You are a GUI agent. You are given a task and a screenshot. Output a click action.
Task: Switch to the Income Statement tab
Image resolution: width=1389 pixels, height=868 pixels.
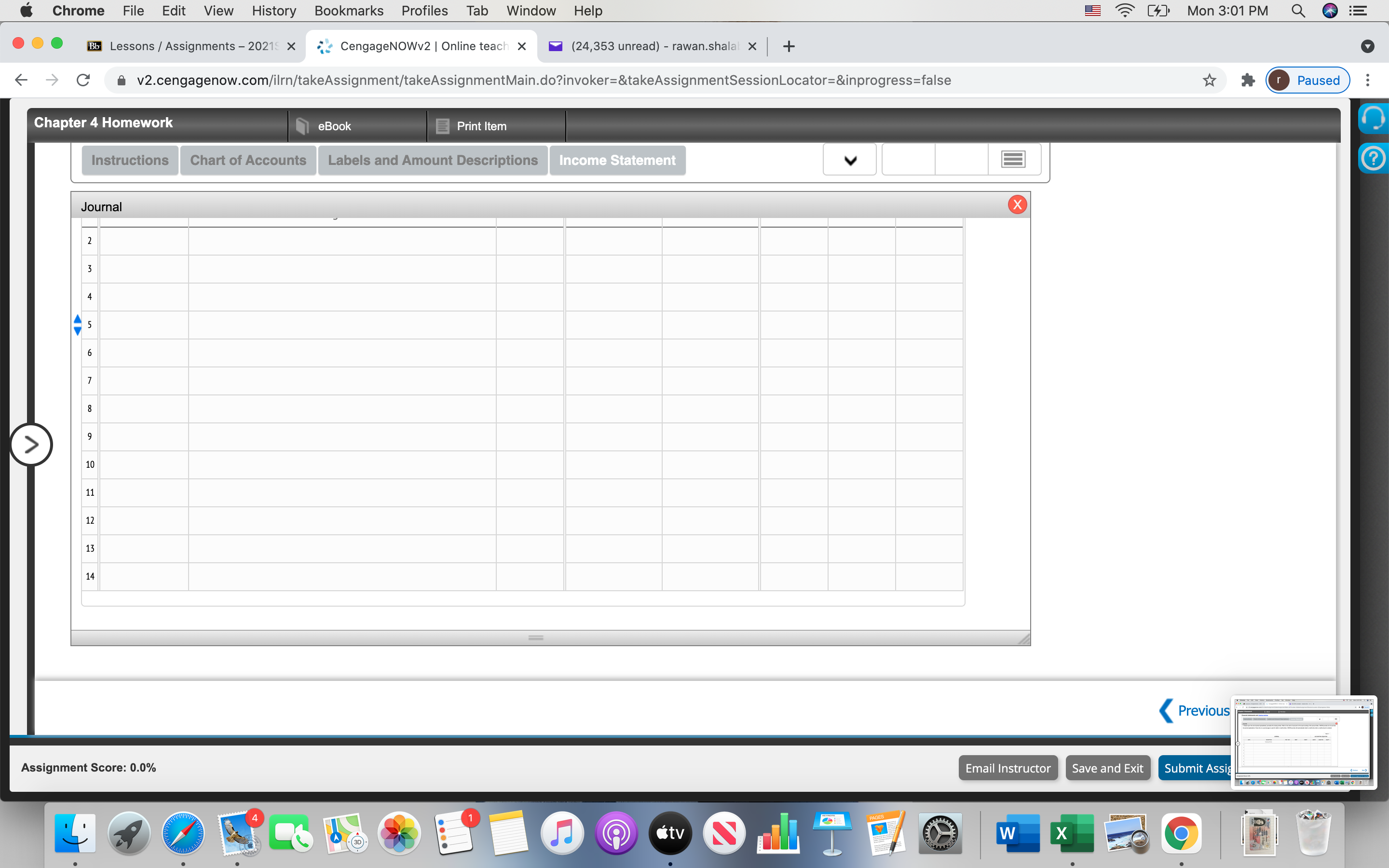617,160
